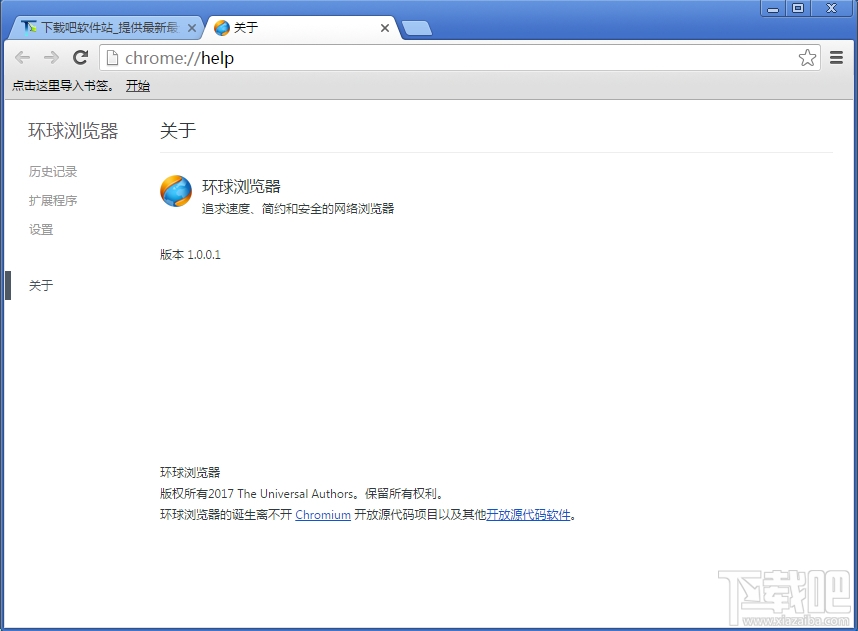This screenshot has height=631, width=858.
Task: Focus the address bar showing chrome://help
Action: (x=459, y=57)
